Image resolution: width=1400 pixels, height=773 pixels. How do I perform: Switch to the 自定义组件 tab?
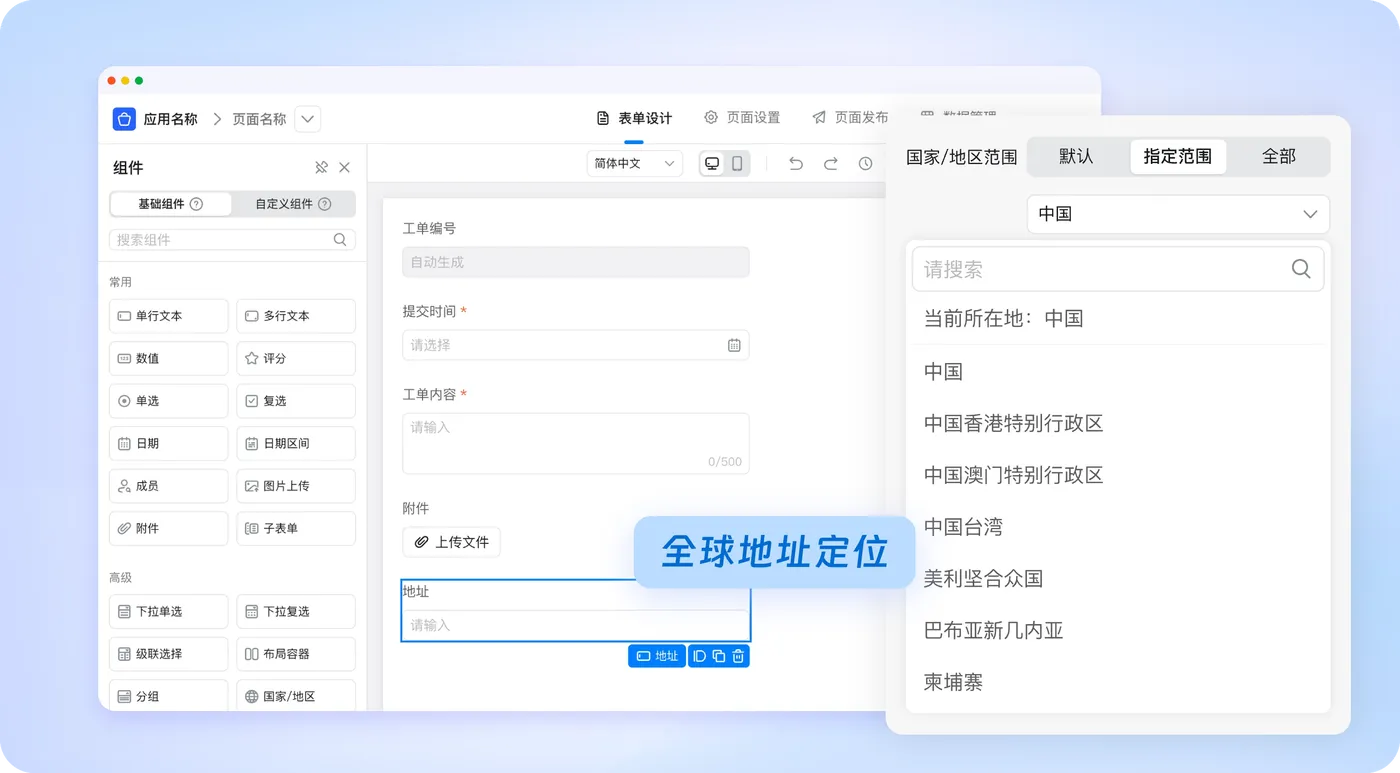[x=293, y=204]
